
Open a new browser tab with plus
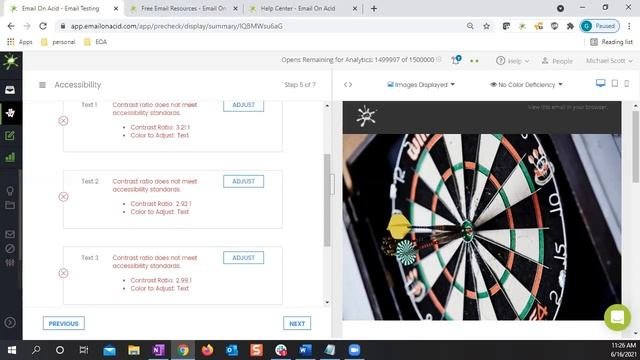click(373, 9)
